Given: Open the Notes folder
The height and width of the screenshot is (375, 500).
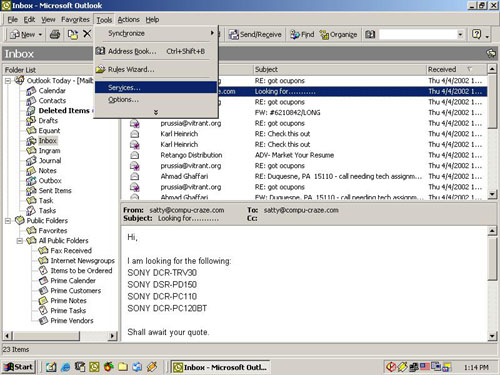Looking at the screenshot, I should 48,171.
